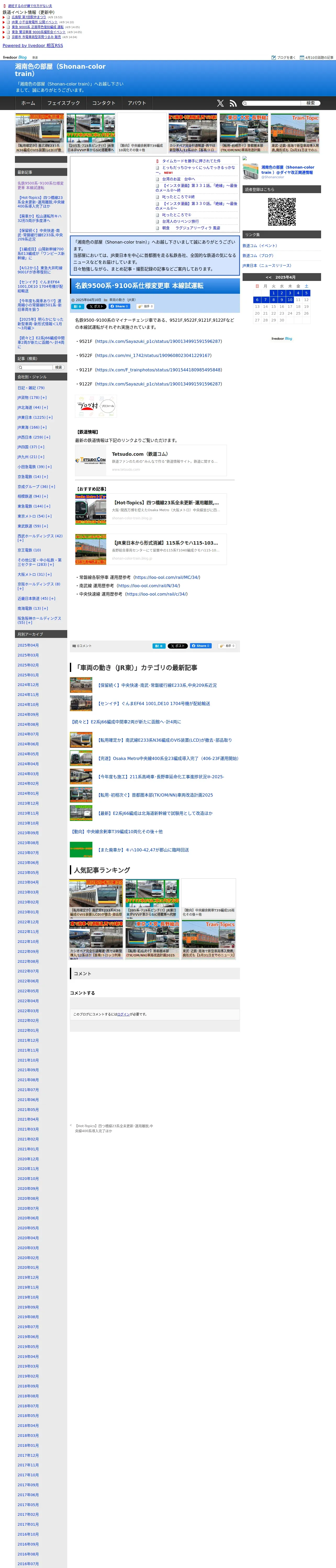Expand JR貨物 (178) category with [+]
This screenshot has height=1568, width=336.
pyautogui.click(x=44, y=397)
